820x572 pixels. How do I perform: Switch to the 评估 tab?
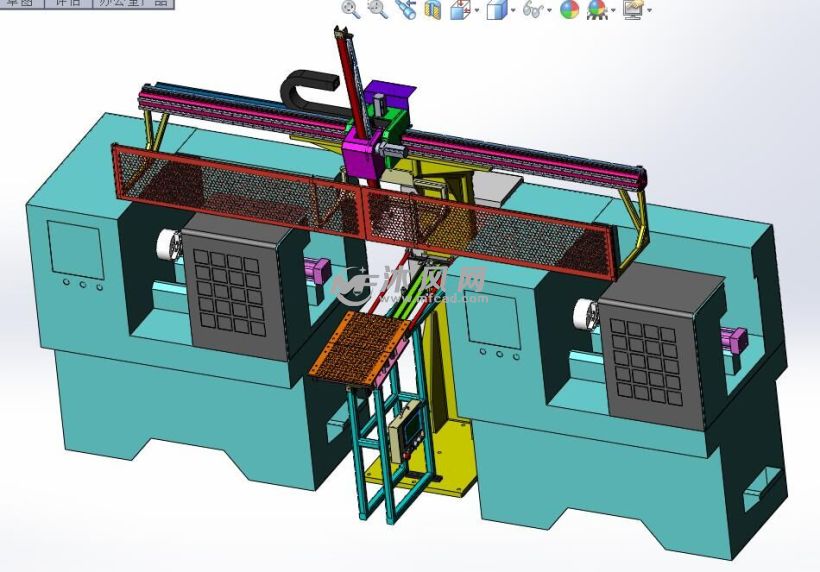point(68,3)
